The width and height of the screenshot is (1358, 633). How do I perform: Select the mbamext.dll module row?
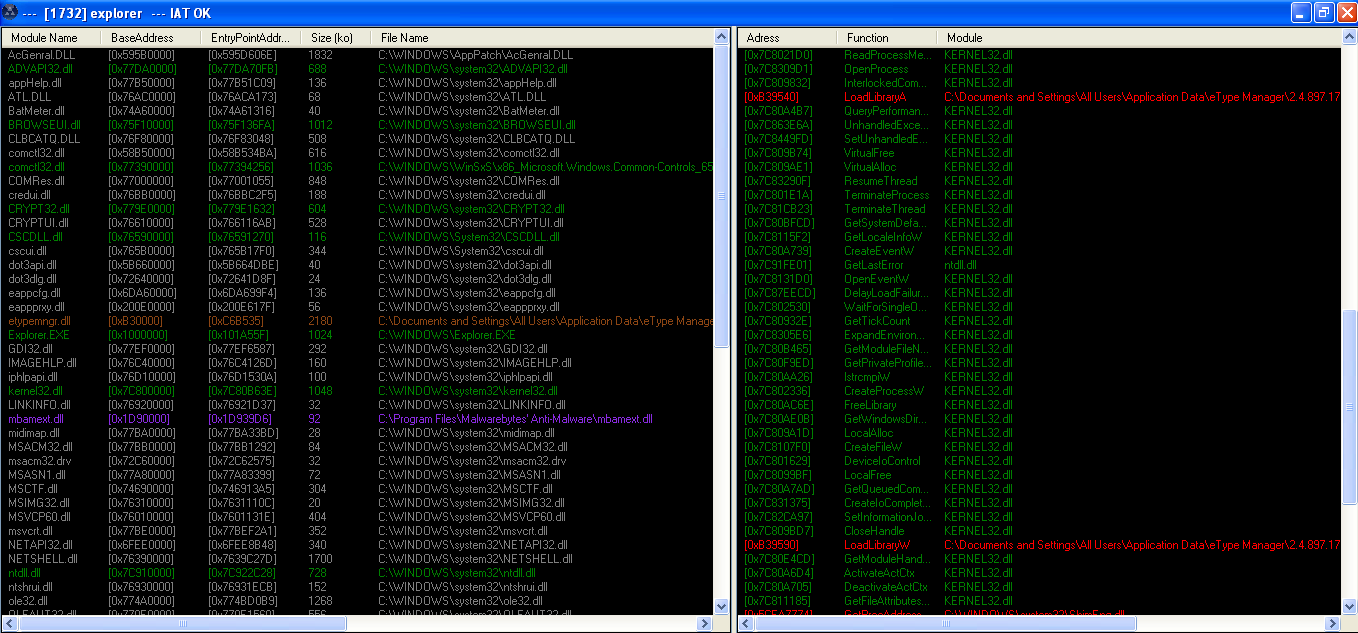[36, 419]
